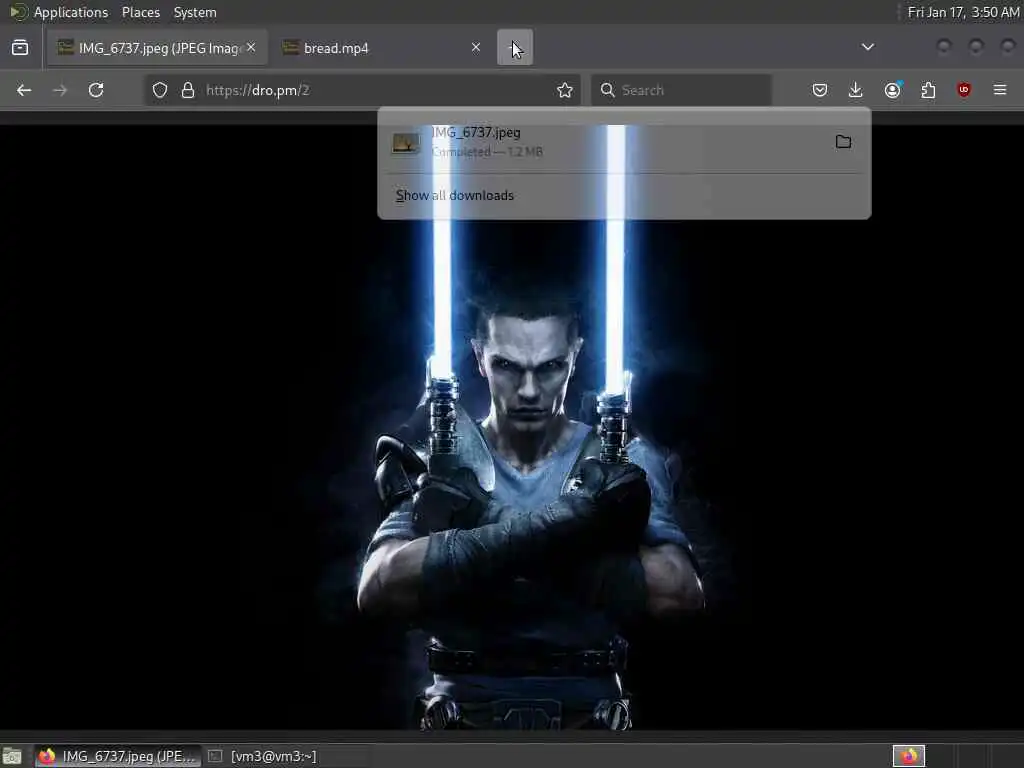Click the Firefox workspace switcher thumbnail

[x=908, y=756]
